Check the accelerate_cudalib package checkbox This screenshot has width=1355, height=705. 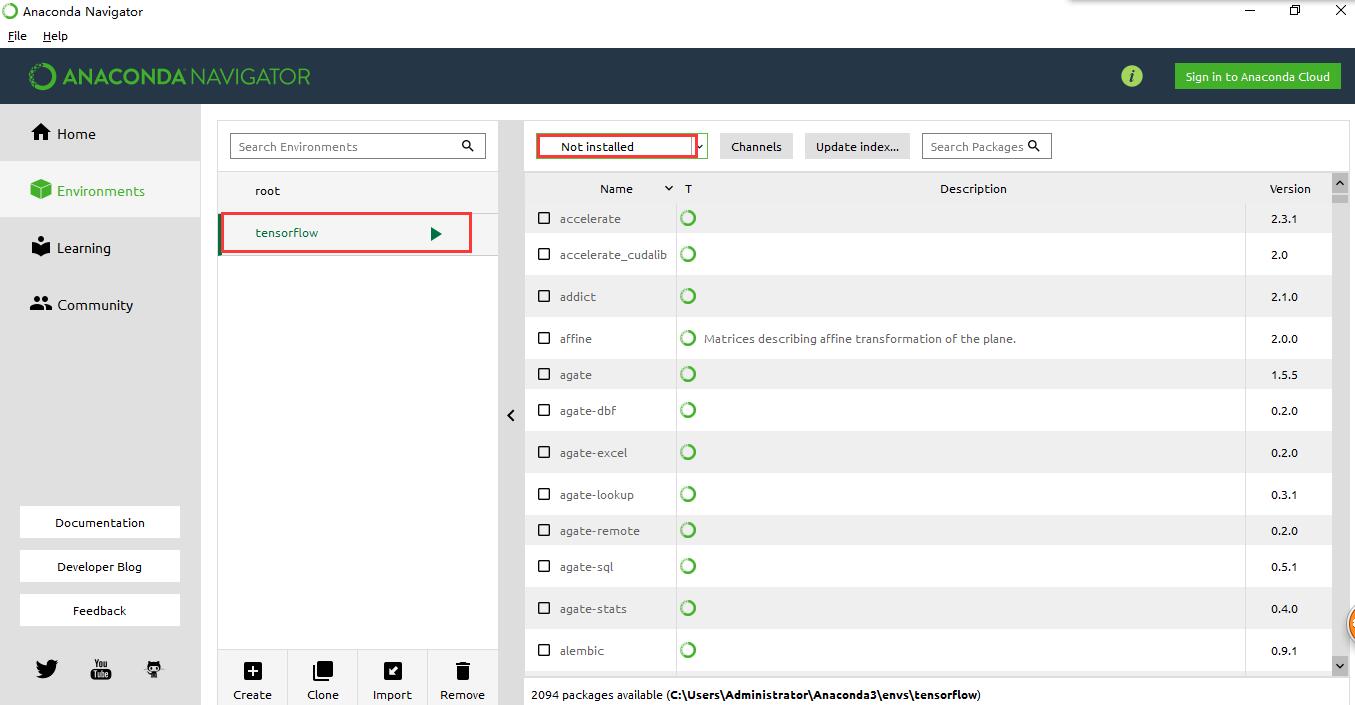click(544, 254)
